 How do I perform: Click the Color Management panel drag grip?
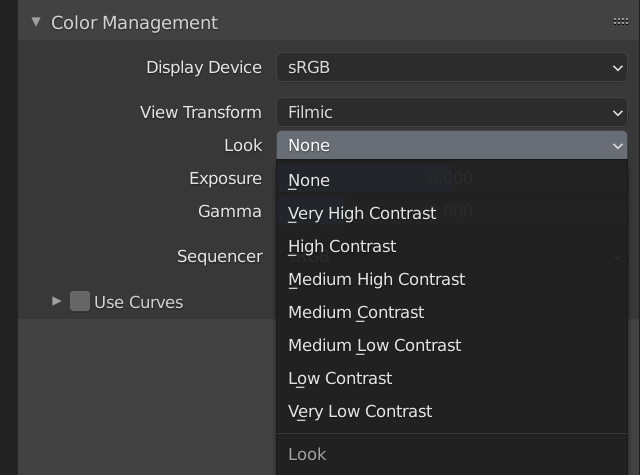coord(620,21)
